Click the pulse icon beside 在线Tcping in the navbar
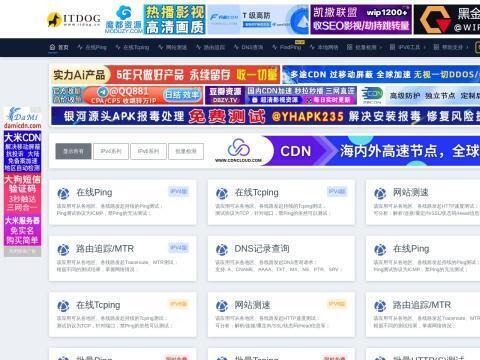The height and width of the screenshot is (360, 480). pos(118,47)
